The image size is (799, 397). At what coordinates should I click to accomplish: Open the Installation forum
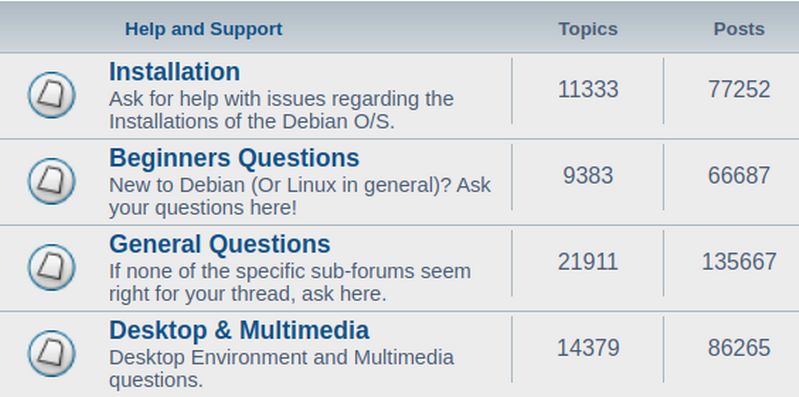click(174, 72)
